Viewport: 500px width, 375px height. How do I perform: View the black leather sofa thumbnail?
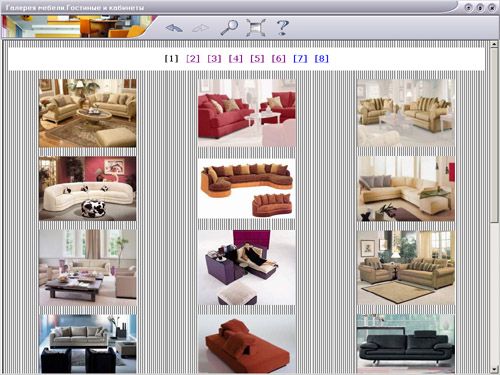(406, 343)
